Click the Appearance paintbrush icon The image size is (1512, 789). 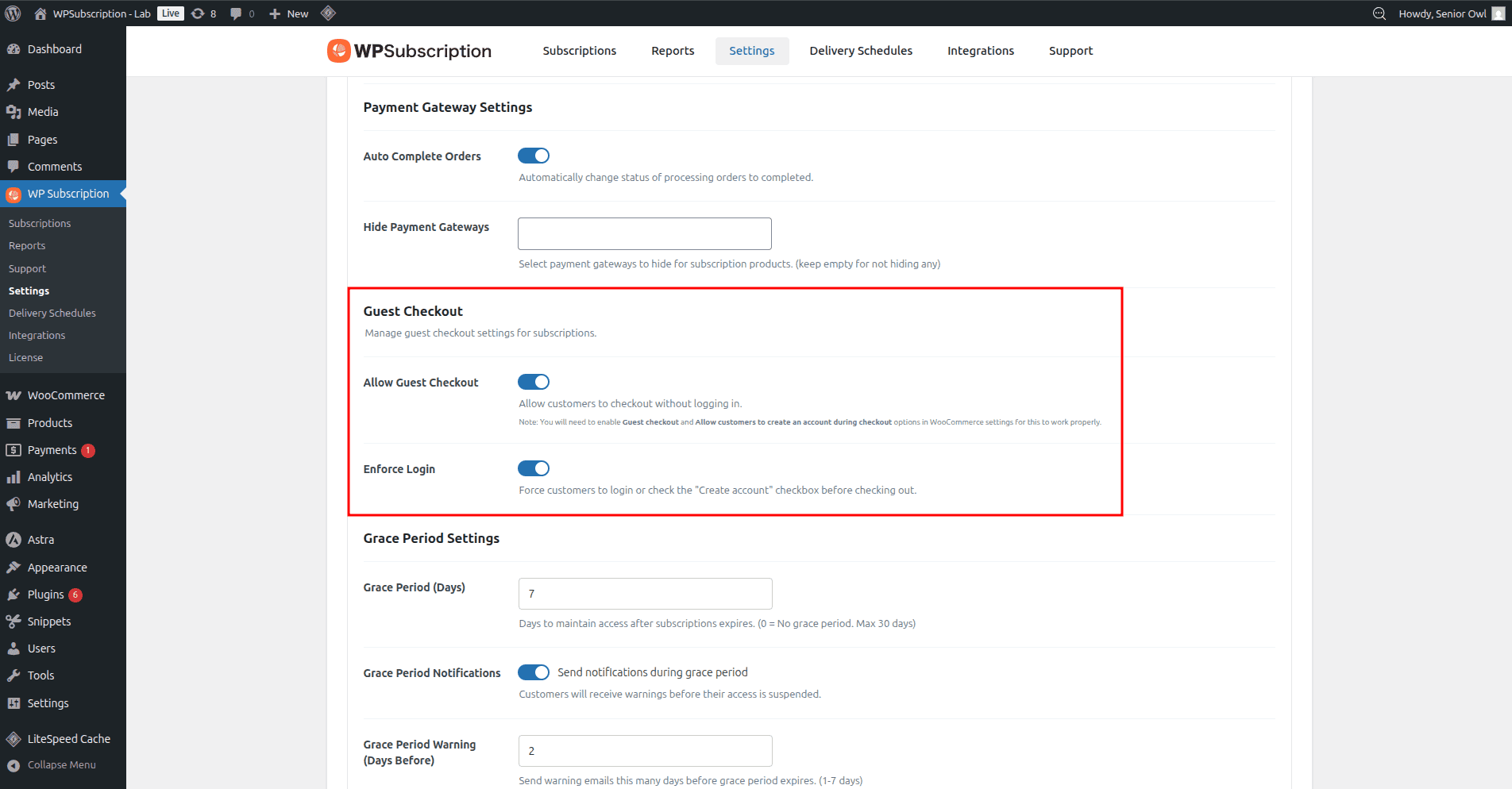click(13, 568)
